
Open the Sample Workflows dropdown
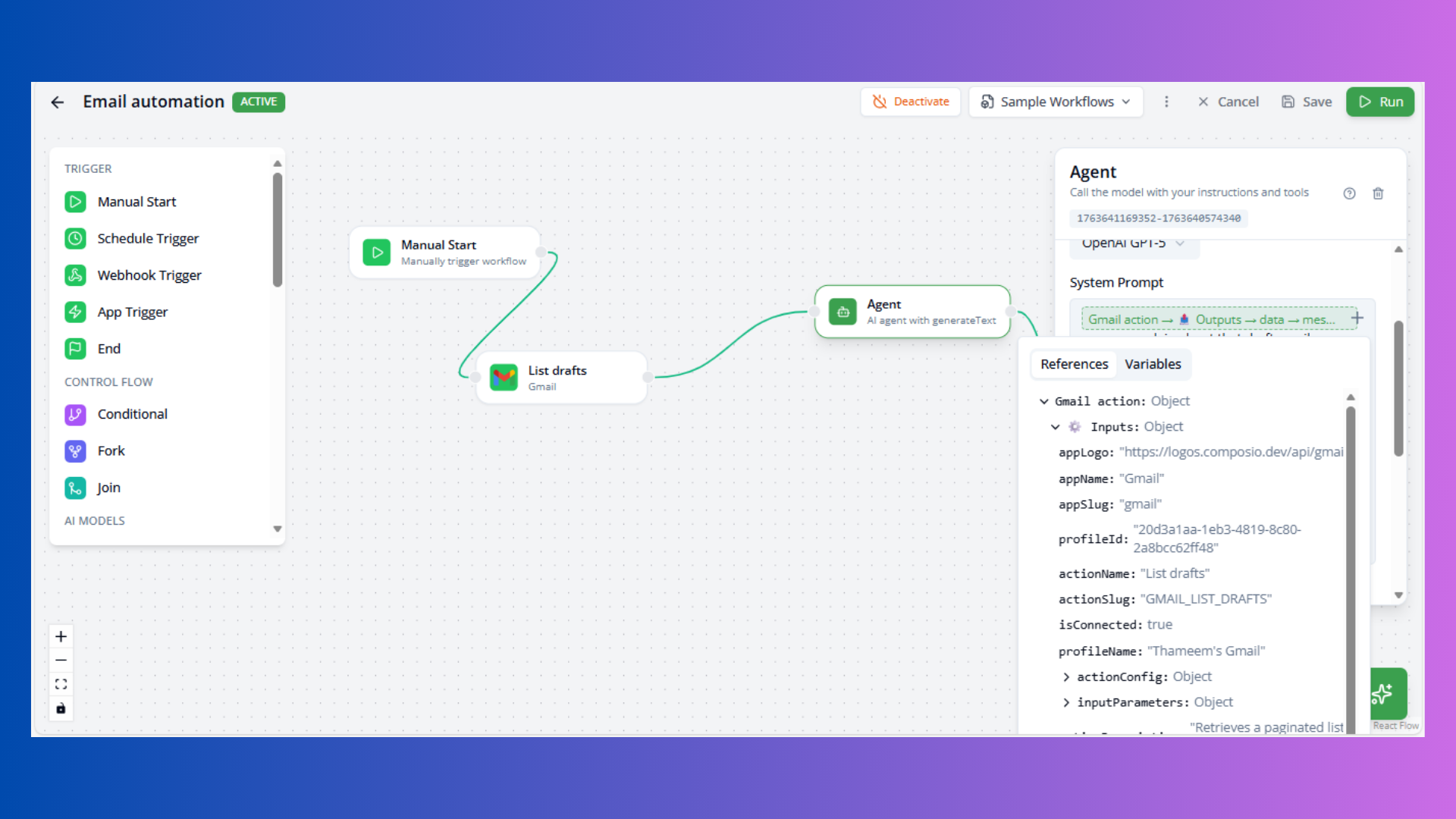1055,101
